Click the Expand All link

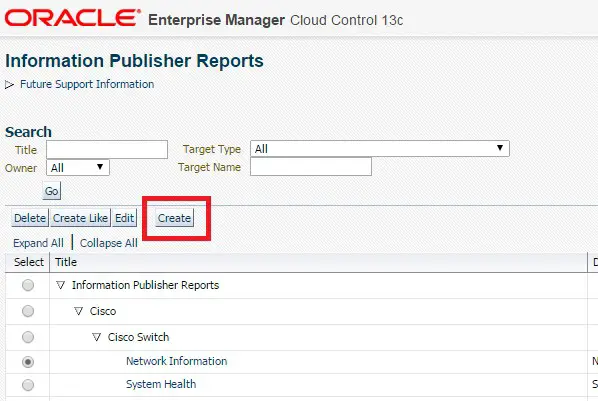[x=38, y=243]
